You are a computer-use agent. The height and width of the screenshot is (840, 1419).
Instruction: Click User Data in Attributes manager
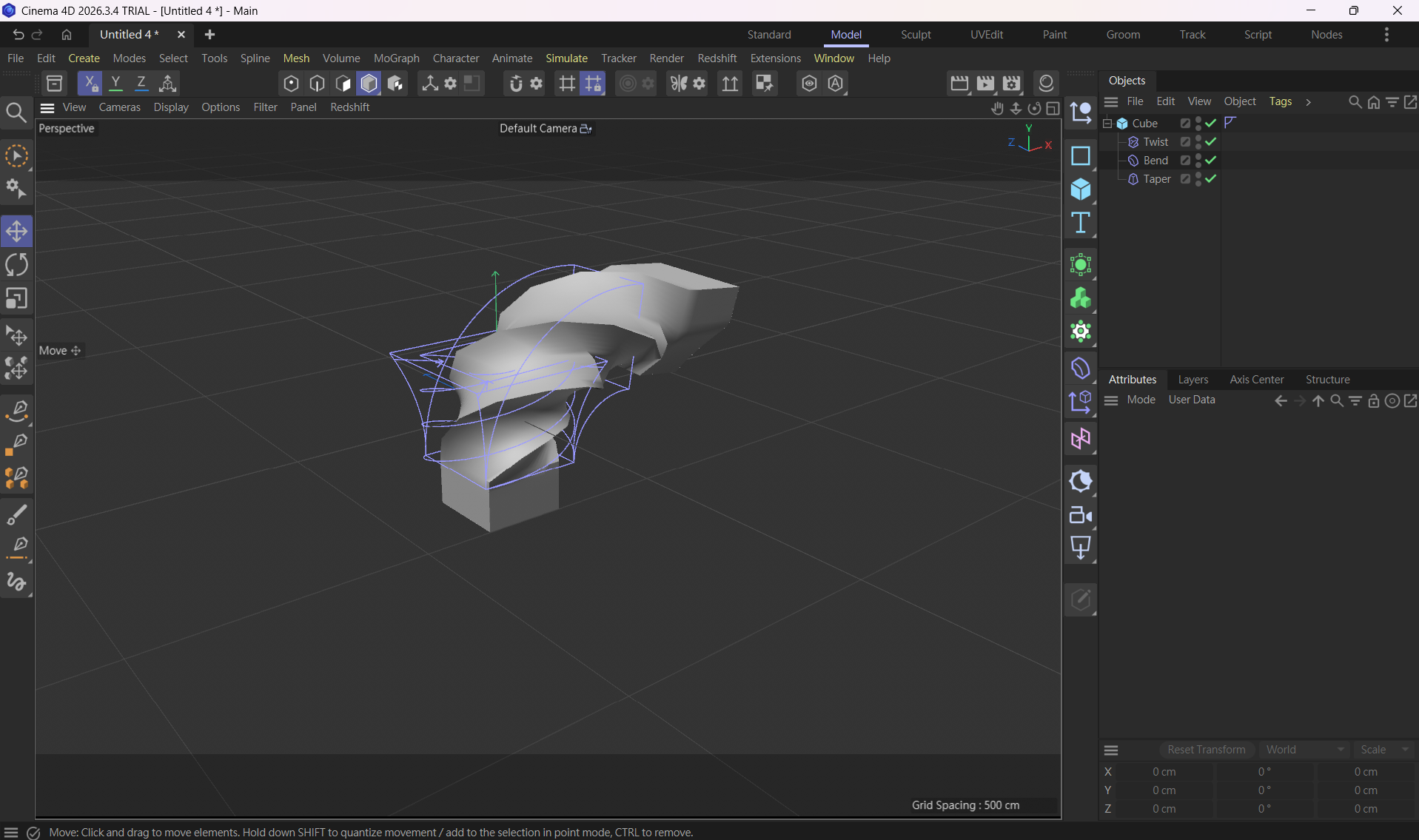1192,400
